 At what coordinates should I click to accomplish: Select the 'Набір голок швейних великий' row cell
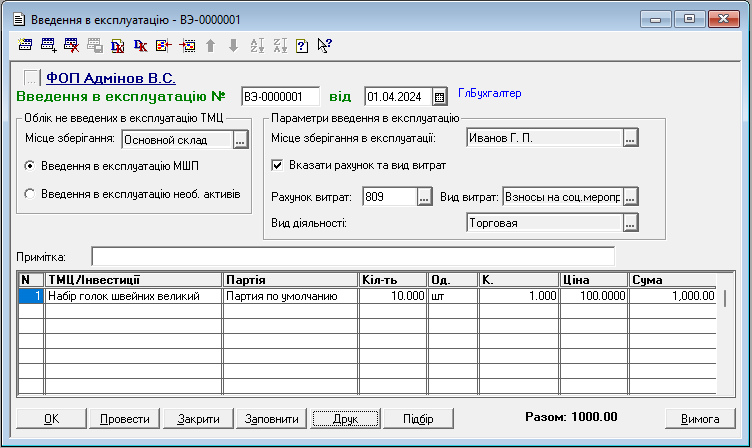(x=132, y=296)
